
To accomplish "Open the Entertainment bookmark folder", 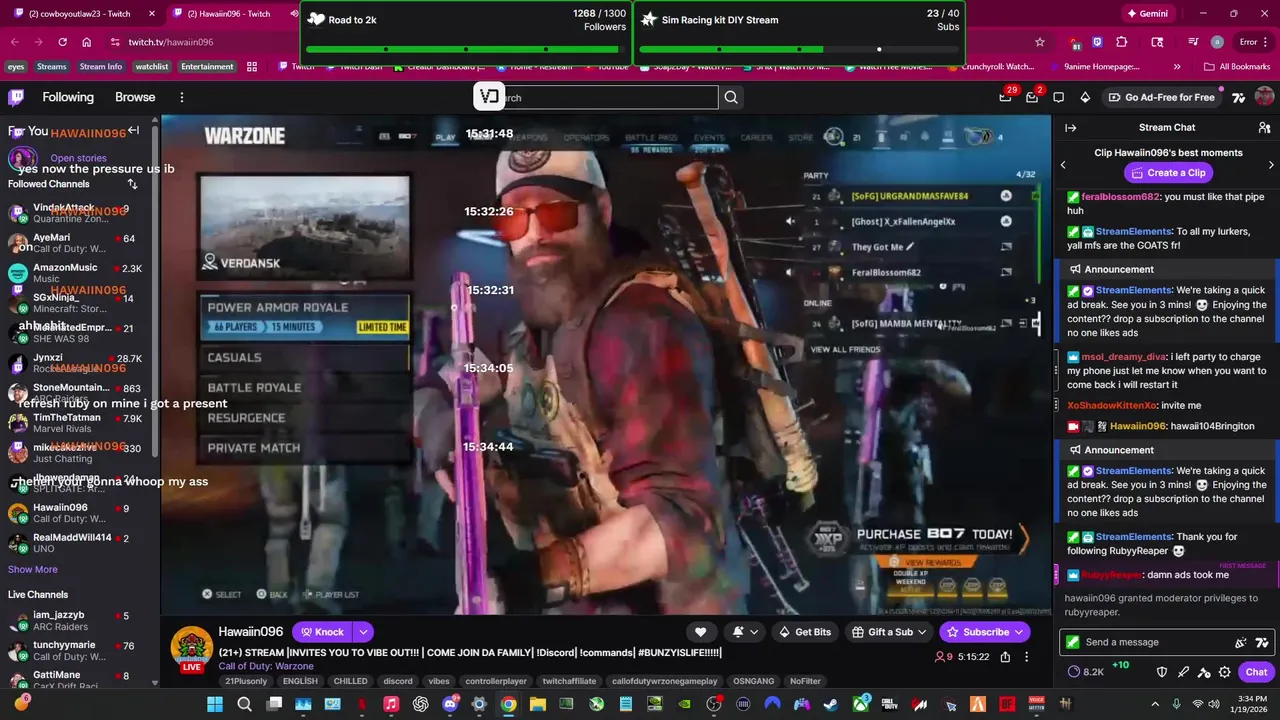I will [x=207, y=67].
